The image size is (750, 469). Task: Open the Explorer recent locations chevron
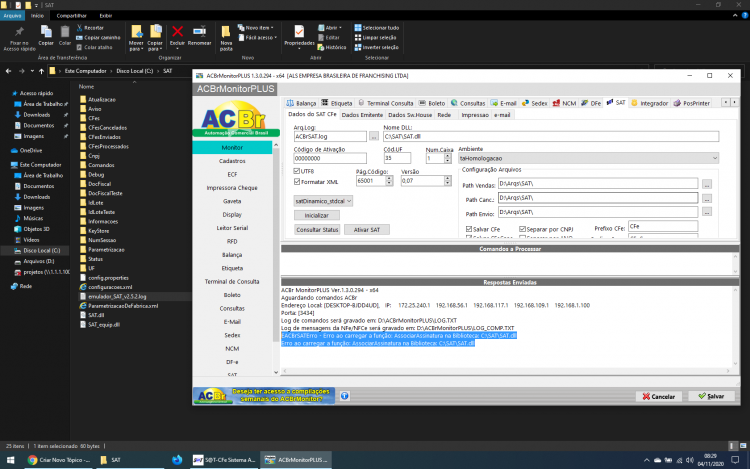(x=32, y=71)
